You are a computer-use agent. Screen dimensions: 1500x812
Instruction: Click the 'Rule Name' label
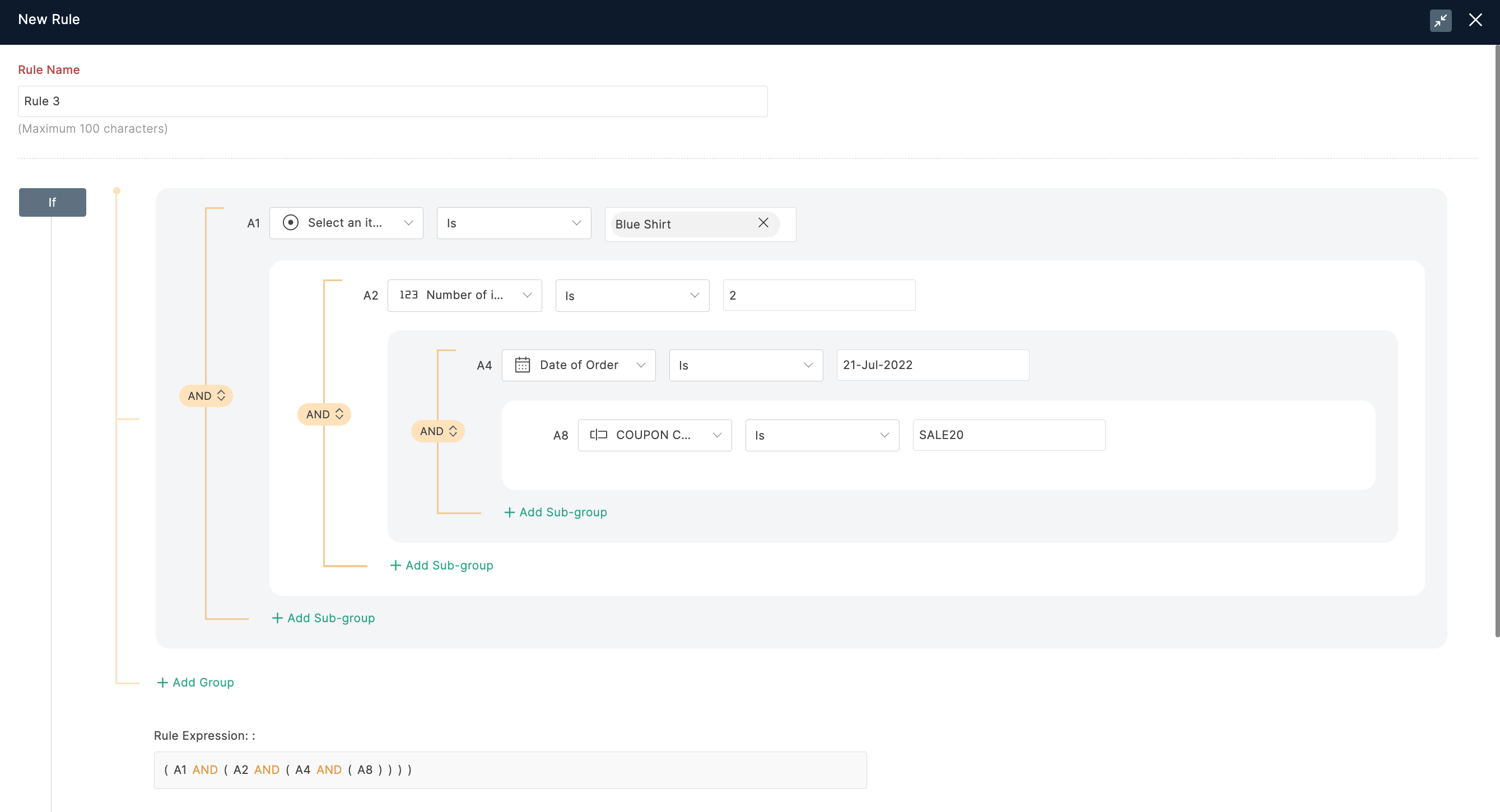49,70
